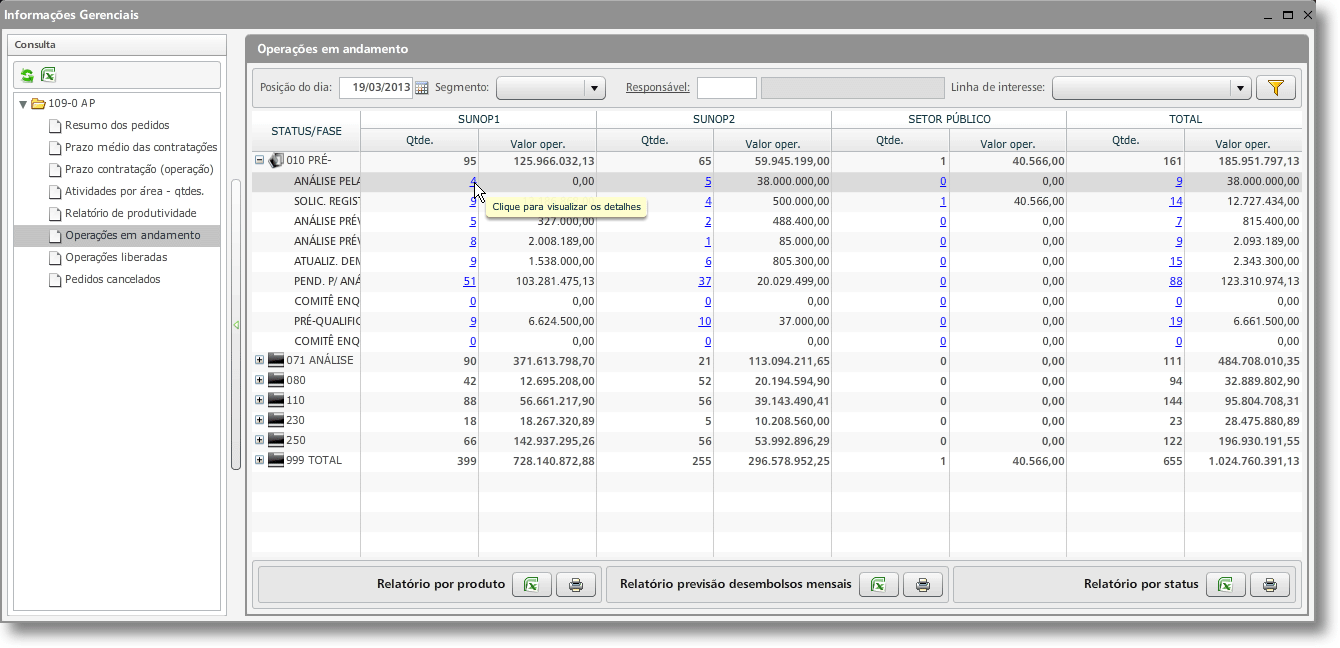
Task: Click the value 125.966.032,13 in 010 PRÉ- row
Action: point(552,161)
